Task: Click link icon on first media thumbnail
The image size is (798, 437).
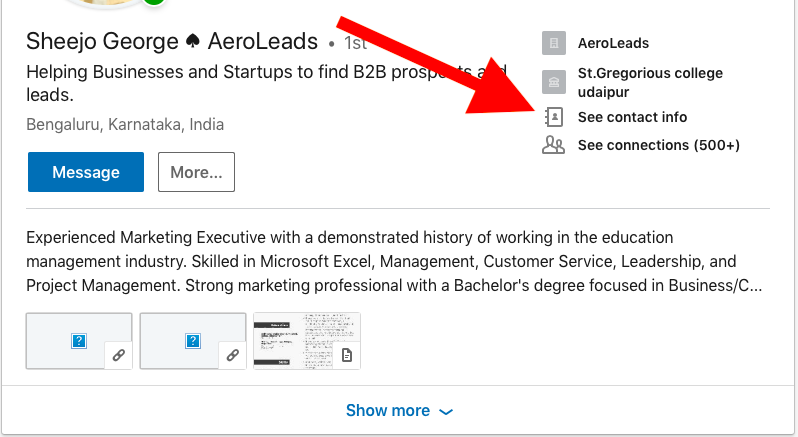Action: (x=119, y=355)
